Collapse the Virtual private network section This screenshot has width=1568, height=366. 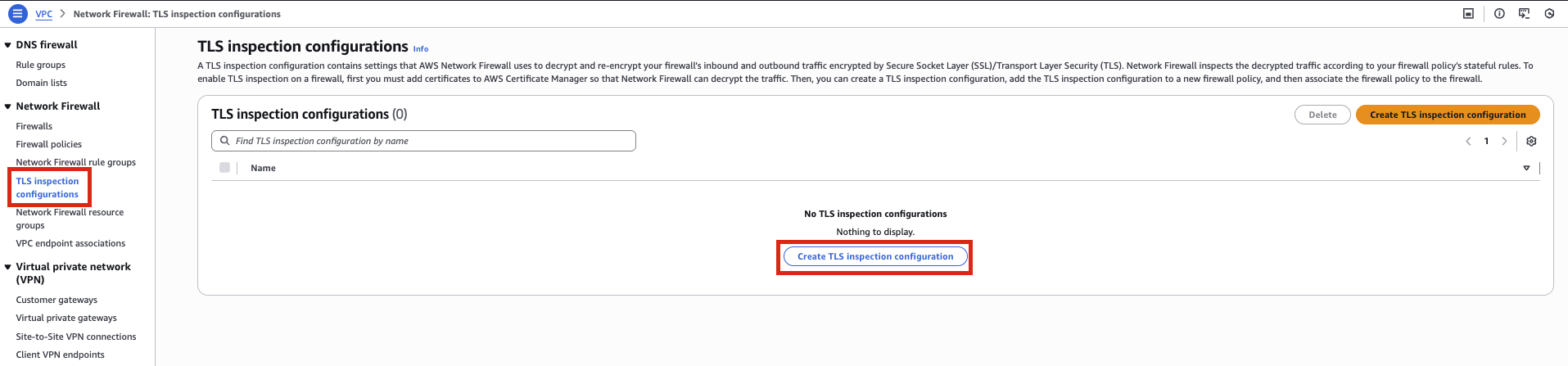(x=8, y=267)
